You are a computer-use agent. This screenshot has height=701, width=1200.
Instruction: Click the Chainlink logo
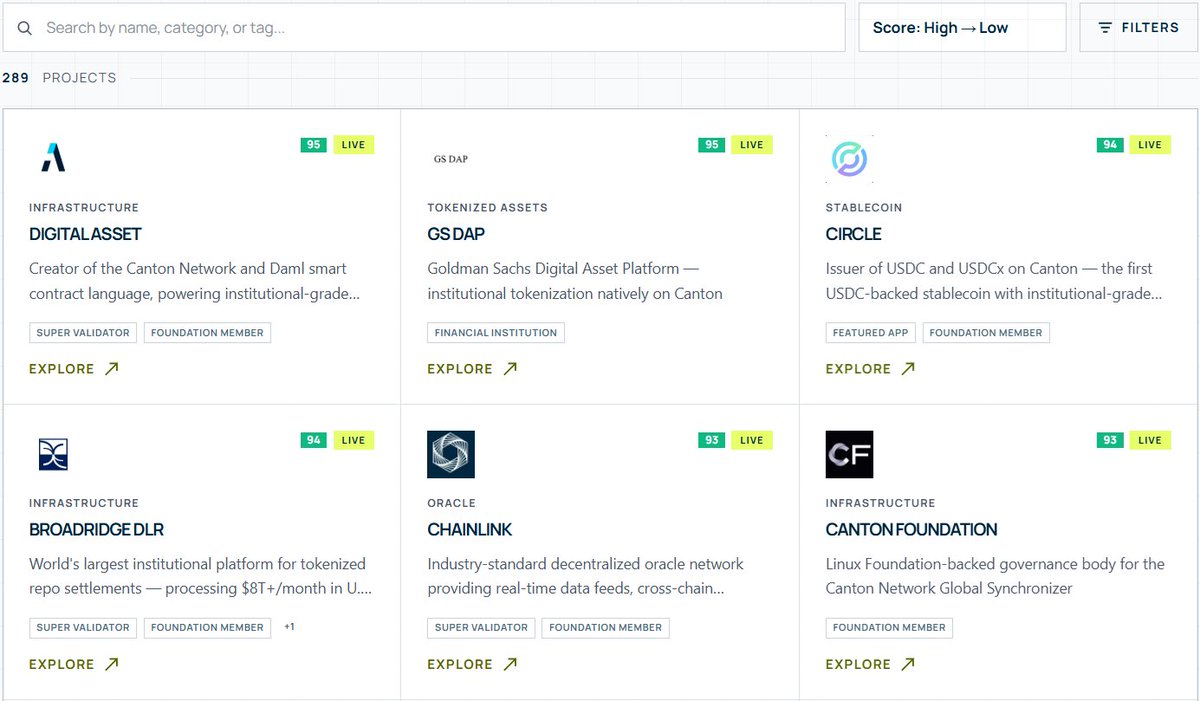(451, 454)
